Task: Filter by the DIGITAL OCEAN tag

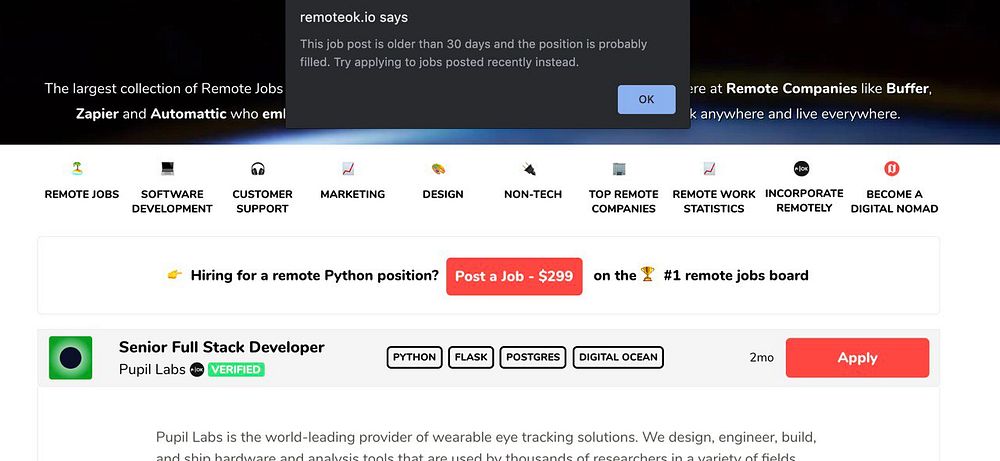Action: pos(618,357)
